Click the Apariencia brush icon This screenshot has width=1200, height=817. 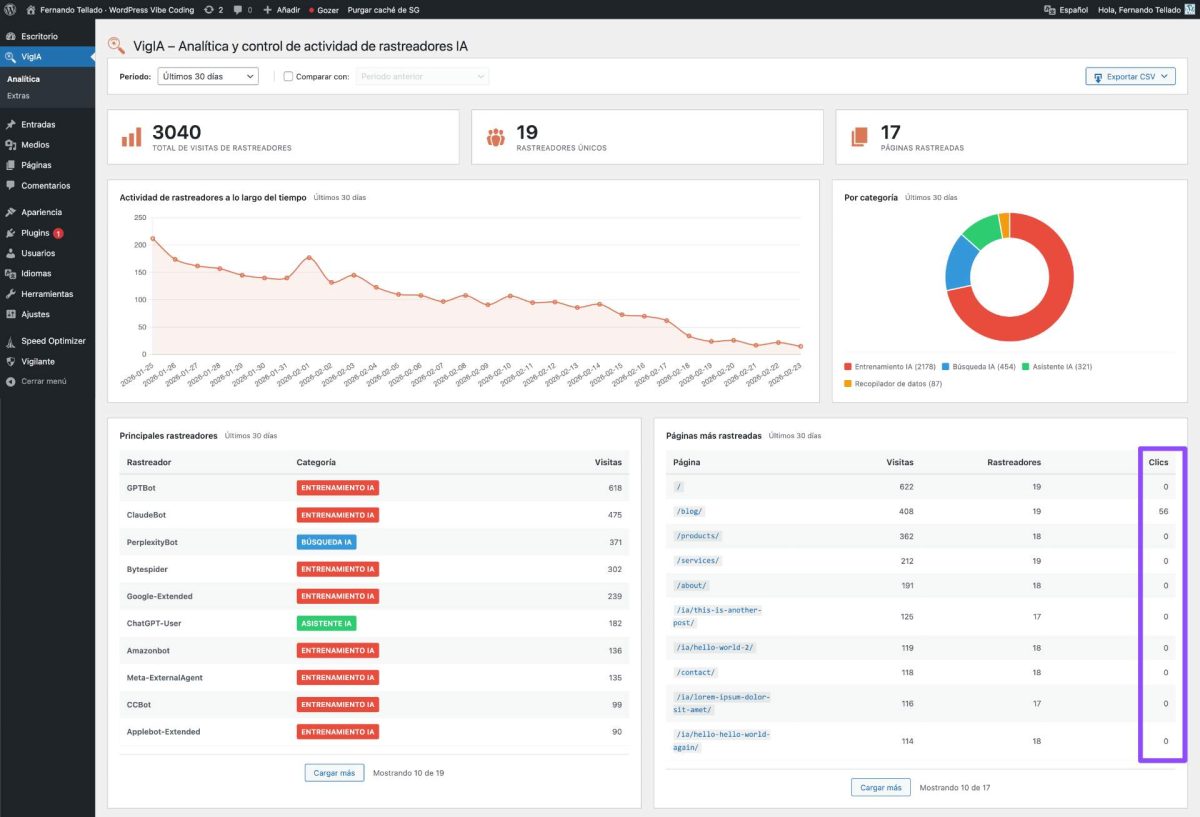11,212
